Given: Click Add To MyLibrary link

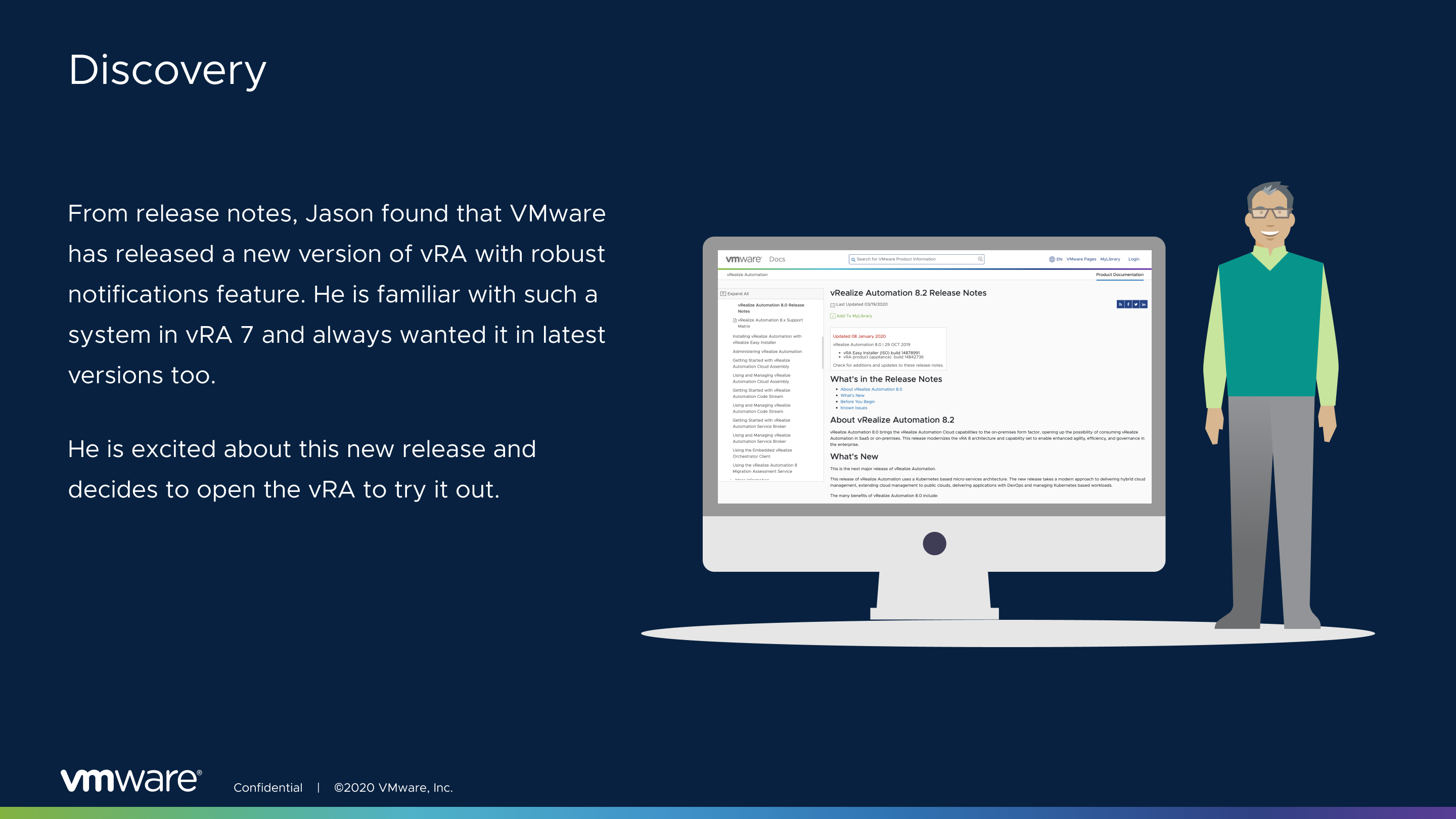Looking at the screenshot, I should [x=854, y=316].
